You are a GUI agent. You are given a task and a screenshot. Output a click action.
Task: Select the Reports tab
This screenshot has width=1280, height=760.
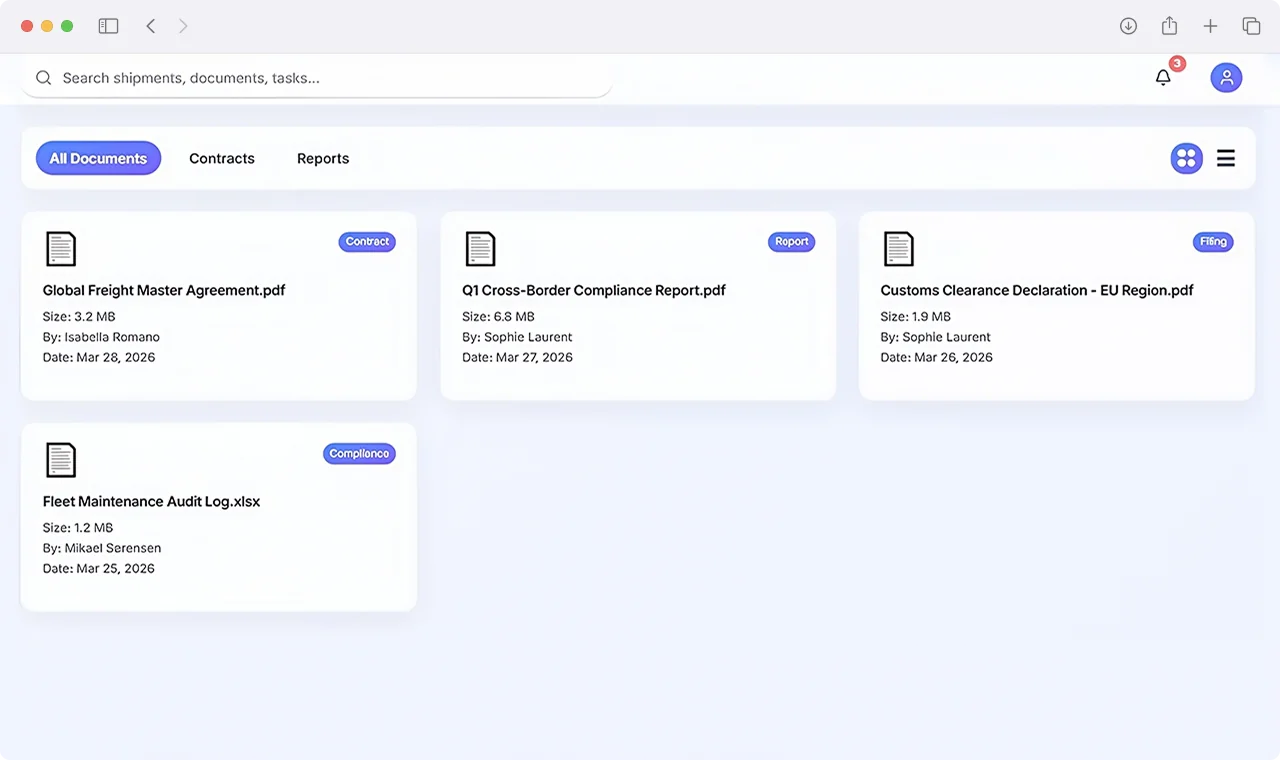323,158
